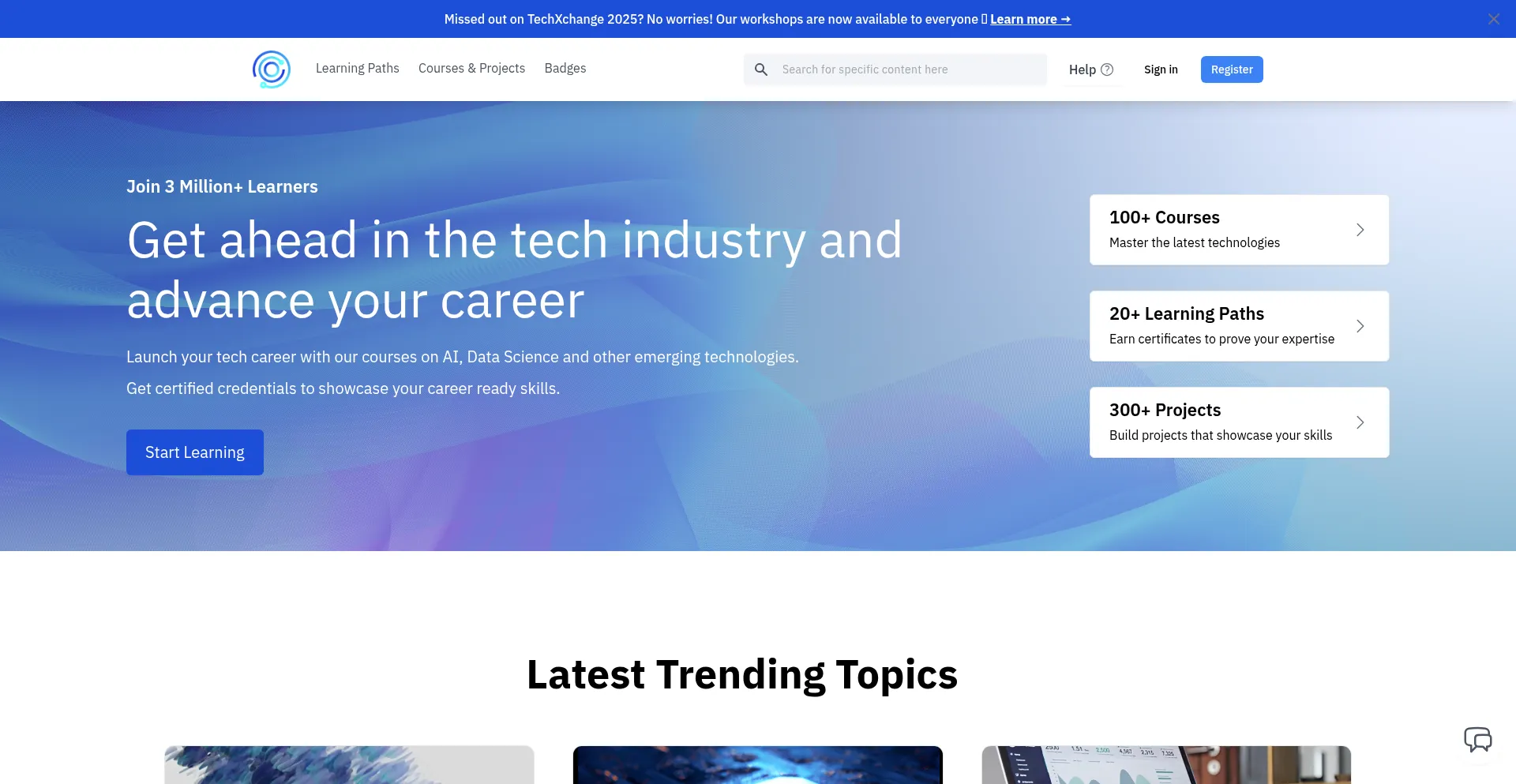The image size is (1516, 784).
Task: Click chevron on the 300+ Projects card
Action: click(1360, 422)
